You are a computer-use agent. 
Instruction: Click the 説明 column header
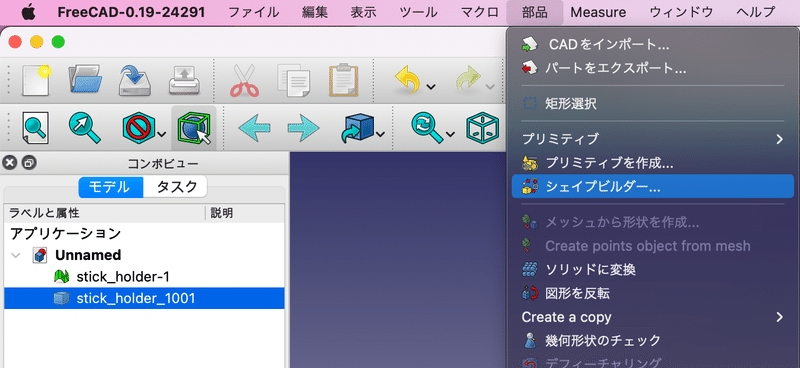[x=245, y=213]
